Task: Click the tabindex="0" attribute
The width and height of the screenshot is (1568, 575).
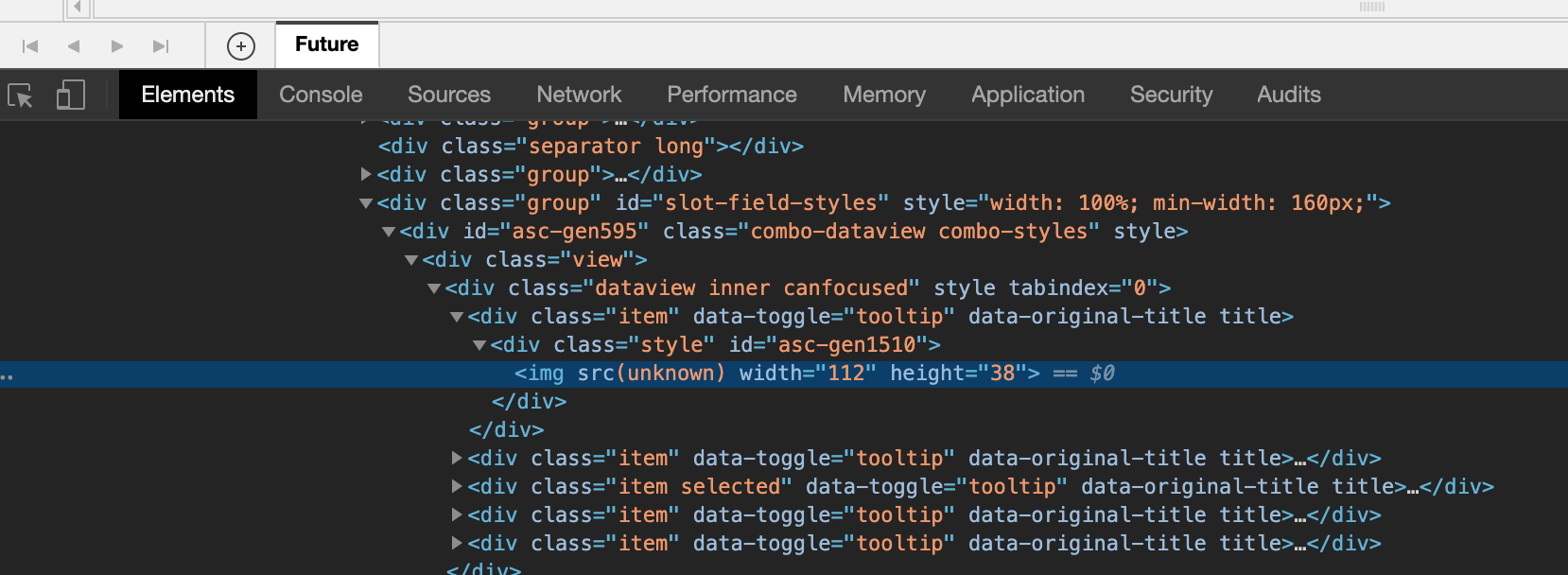Action: 1084,287
